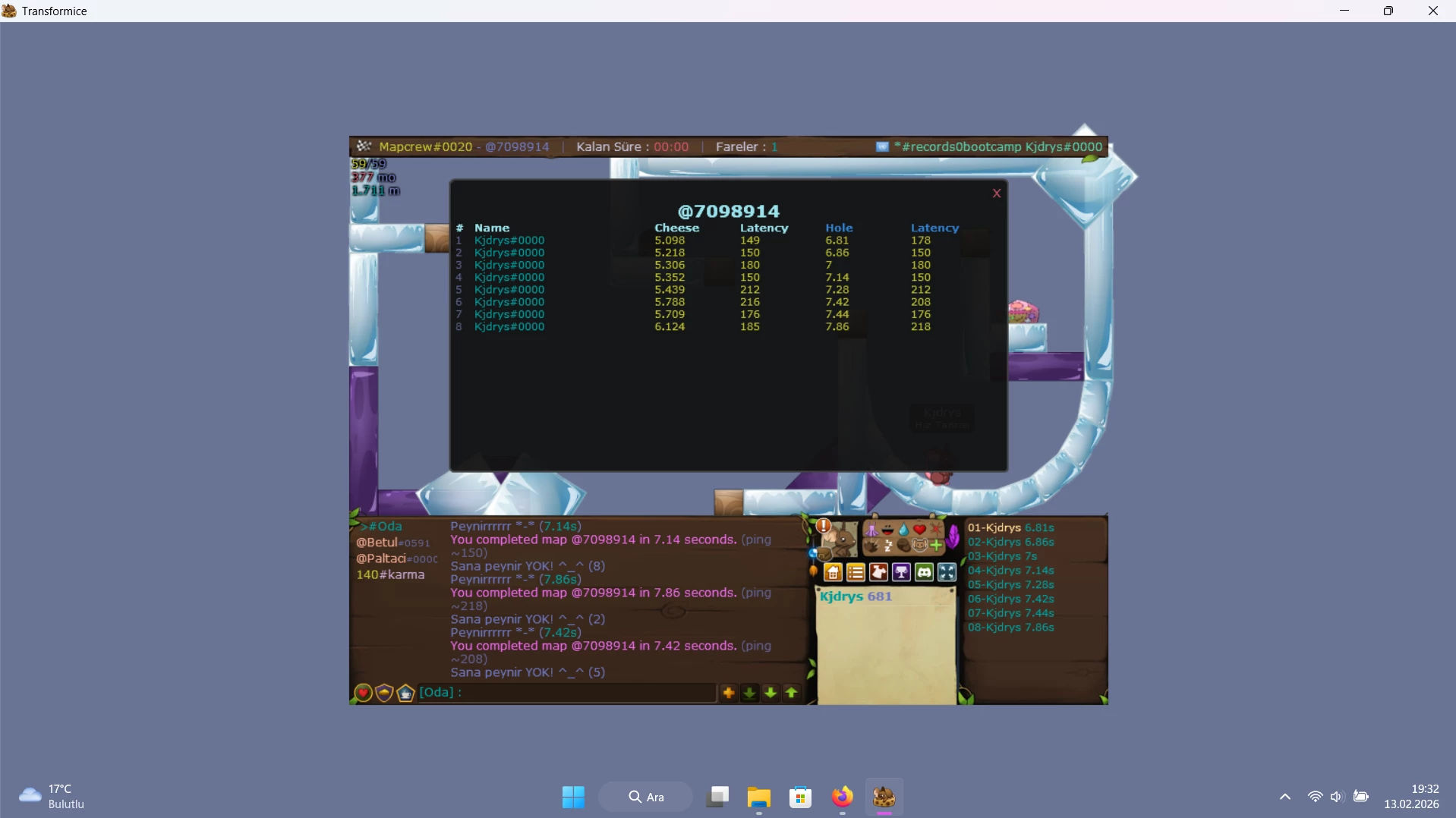Viewport: 1456px width, 818px height.
Task: Open the red dress shop button
Action: pyautogui.click(x=878, y=572)
